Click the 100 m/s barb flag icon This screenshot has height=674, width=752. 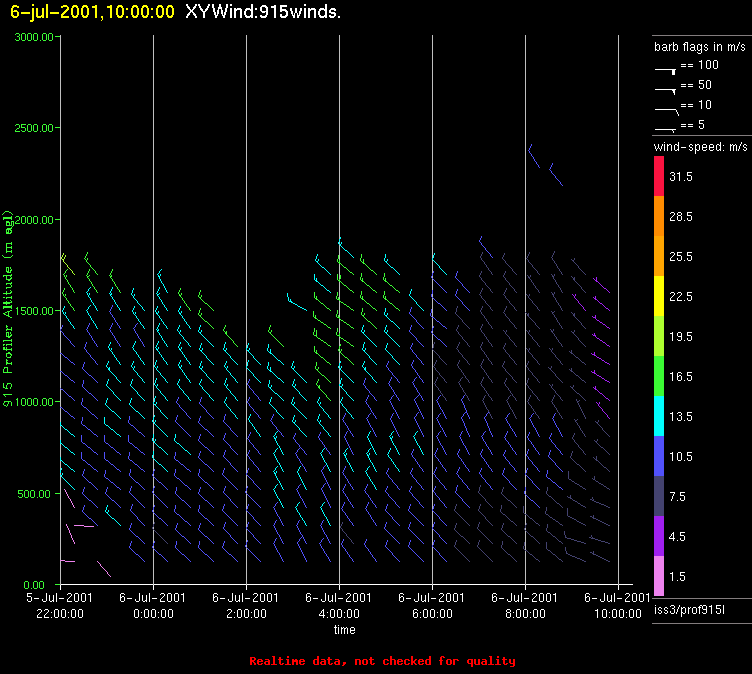tap(666, 71)
